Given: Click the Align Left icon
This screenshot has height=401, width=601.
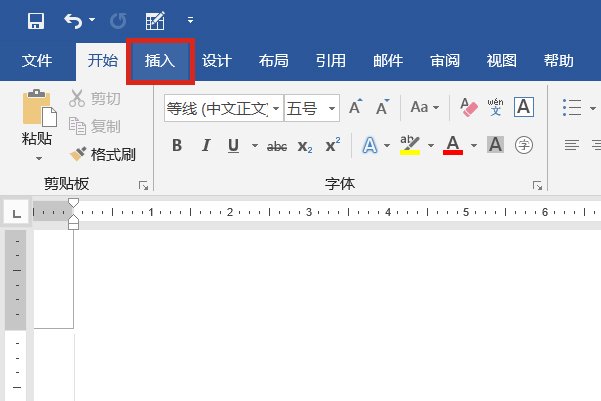Looking at the screenshot, I should tap(571, 145).
